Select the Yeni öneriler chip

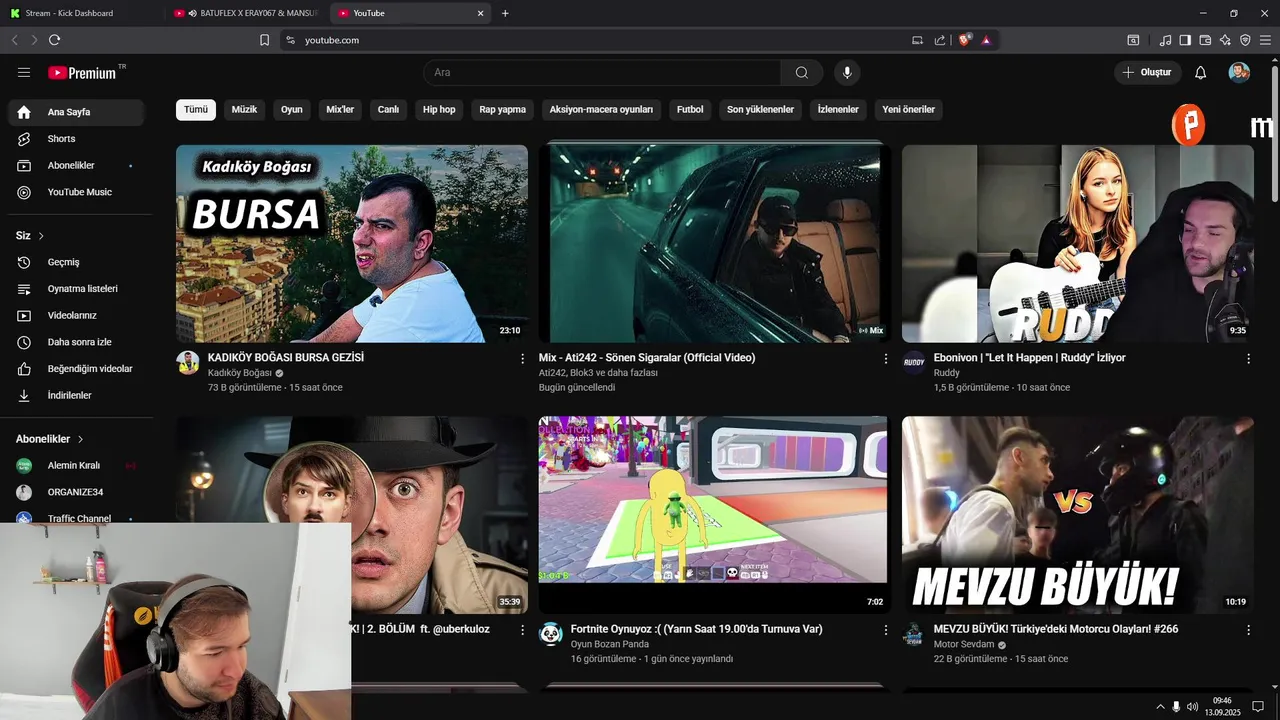click(x=908, y=109)
